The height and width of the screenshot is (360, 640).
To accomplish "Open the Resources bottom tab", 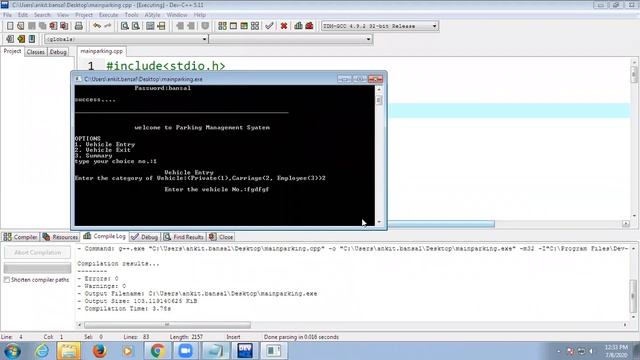I will click(x=60, y=237).
